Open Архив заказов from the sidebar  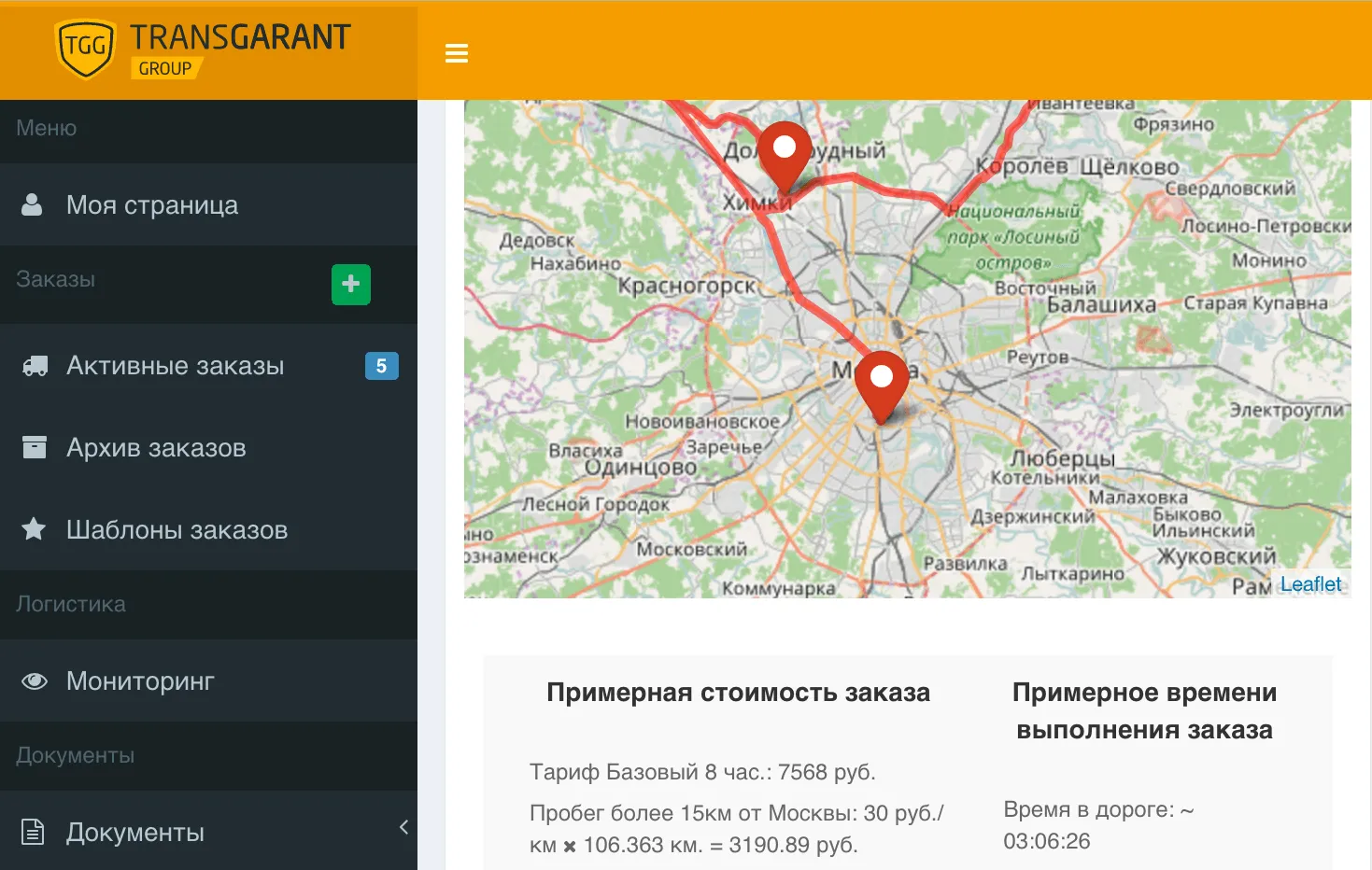tap(155, 447)
